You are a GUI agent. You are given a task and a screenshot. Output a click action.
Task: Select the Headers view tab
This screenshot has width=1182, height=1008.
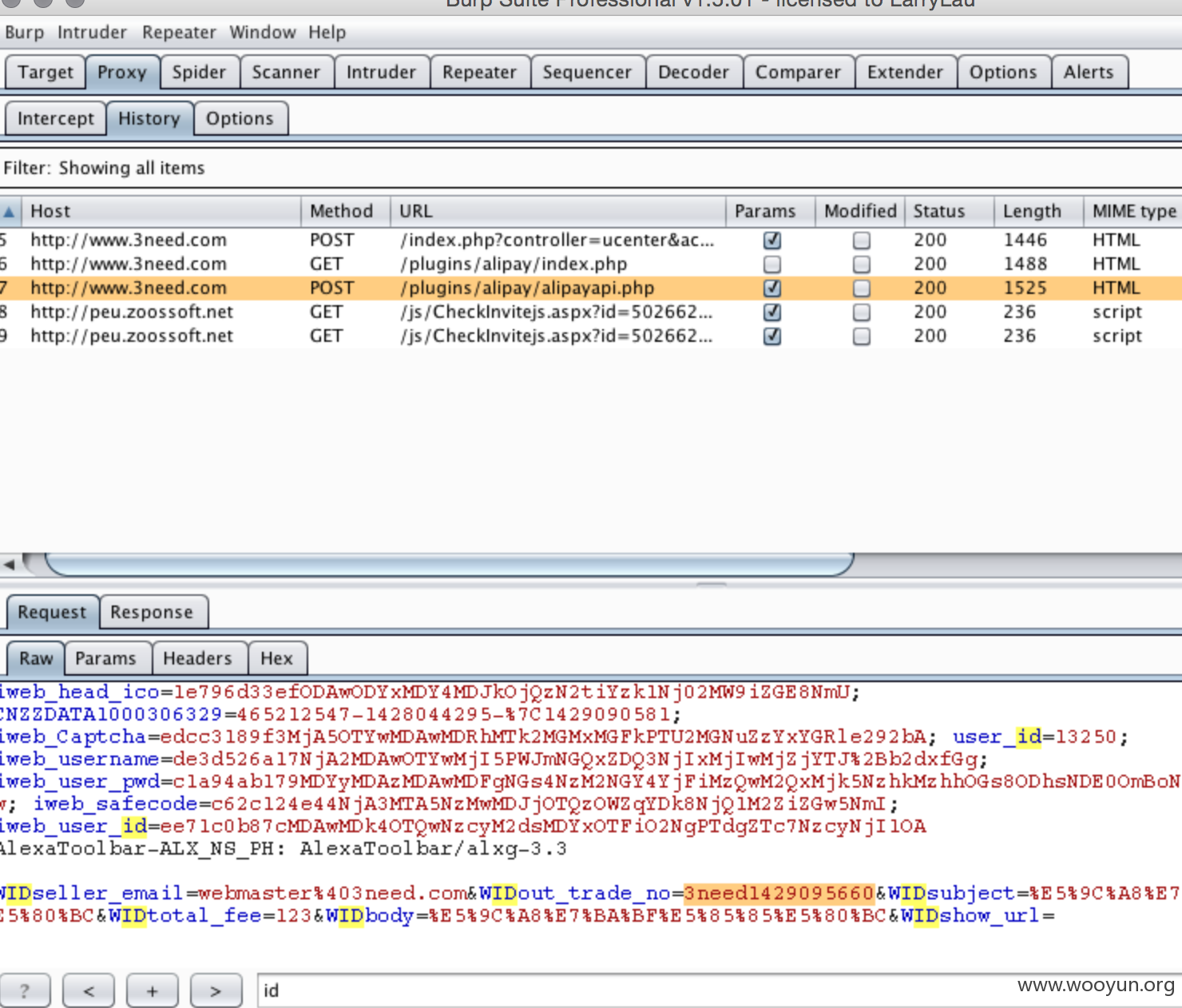tap(197, 658)
